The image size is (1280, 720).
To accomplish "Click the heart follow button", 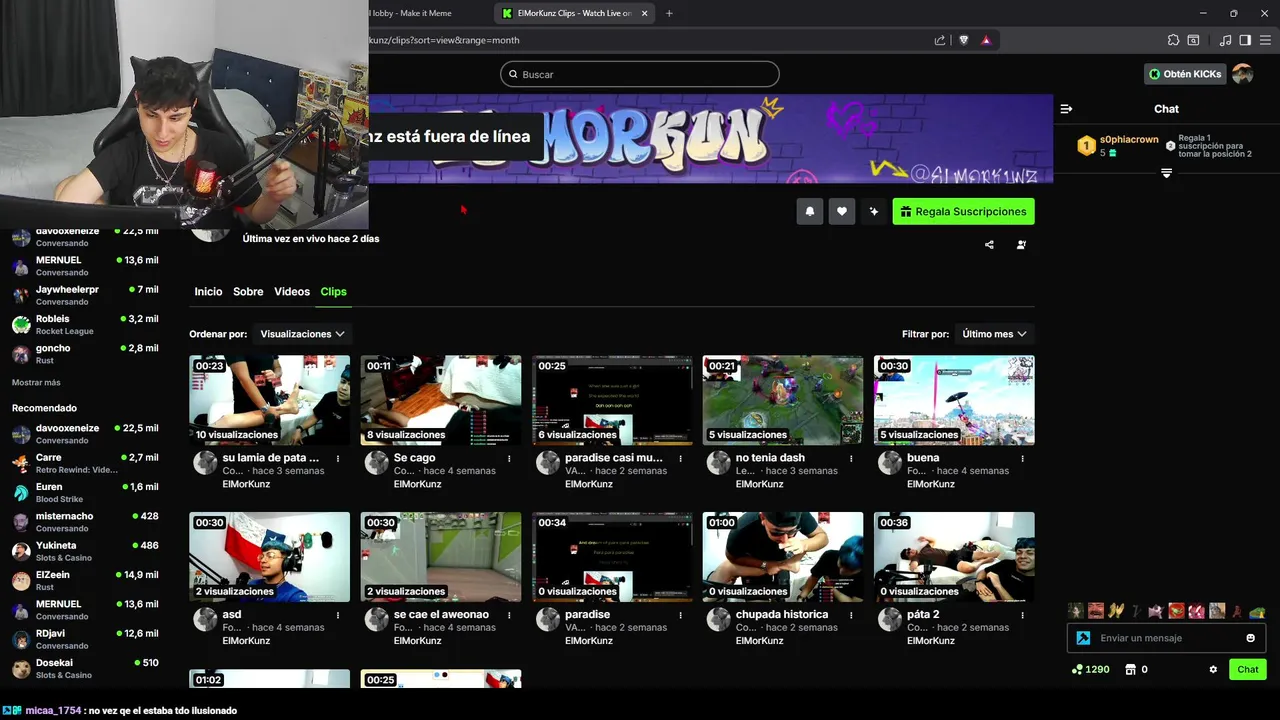I will [x=842, y=212].
